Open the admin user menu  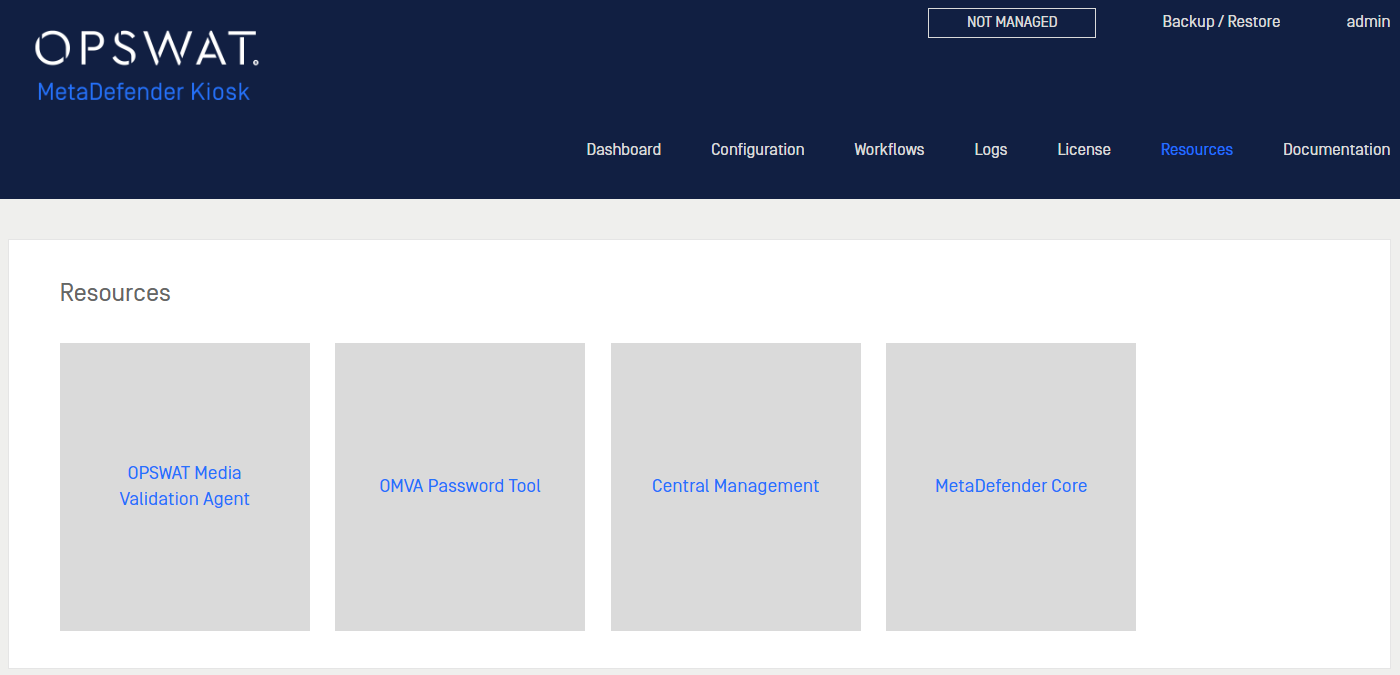coord(1368,22)
